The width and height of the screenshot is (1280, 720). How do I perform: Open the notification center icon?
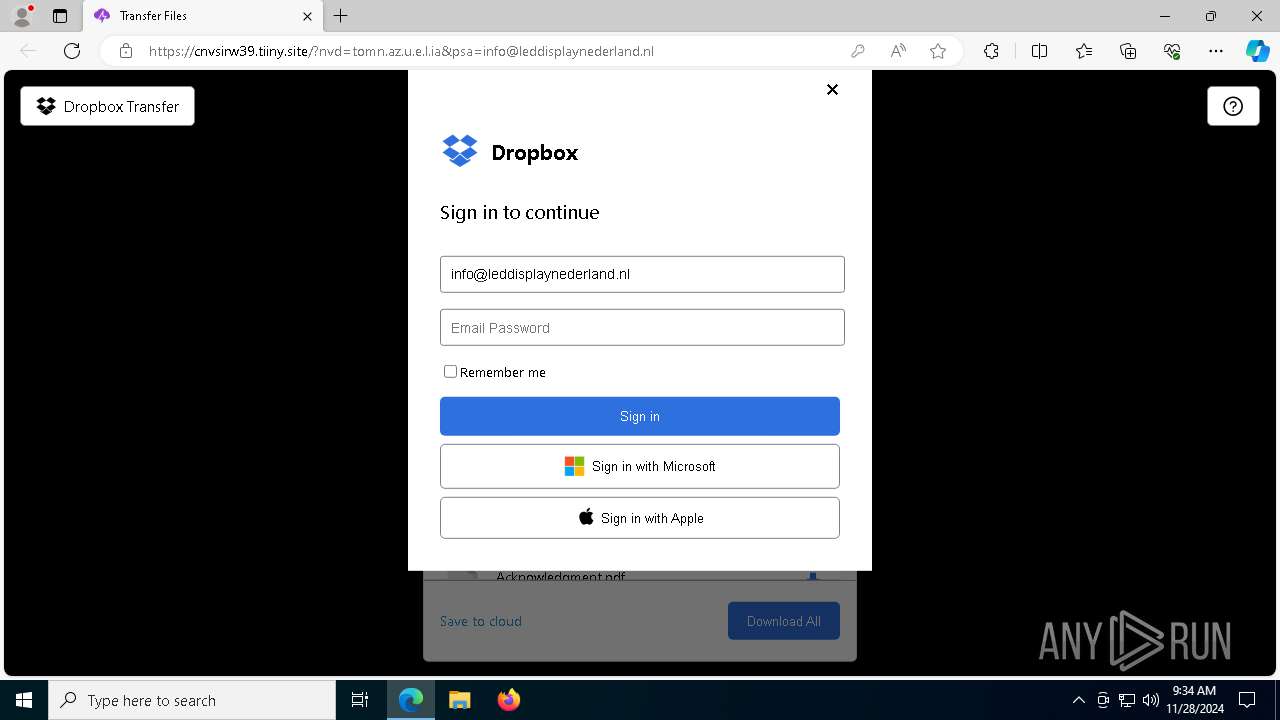pos(1247,700)
